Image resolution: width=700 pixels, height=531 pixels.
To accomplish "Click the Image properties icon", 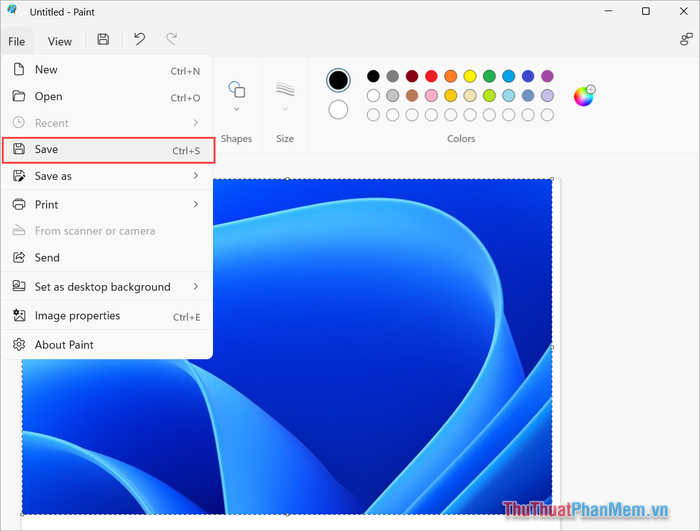I will point(19,315).
